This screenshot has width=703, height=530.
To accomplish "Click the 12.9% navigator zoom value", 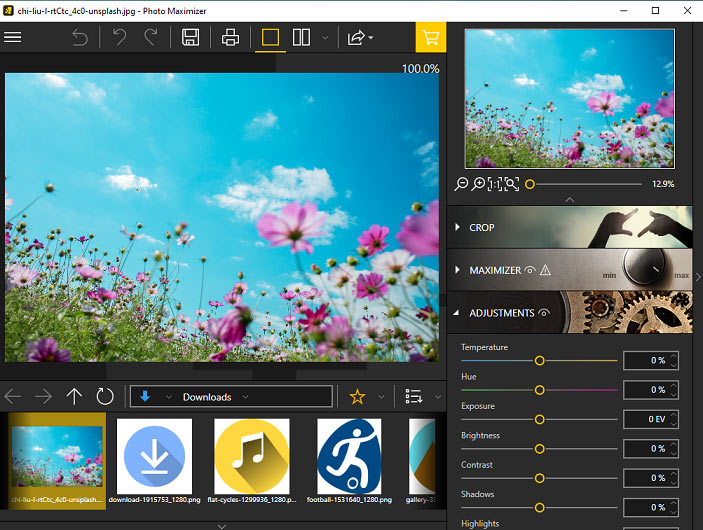I will 663,184.
